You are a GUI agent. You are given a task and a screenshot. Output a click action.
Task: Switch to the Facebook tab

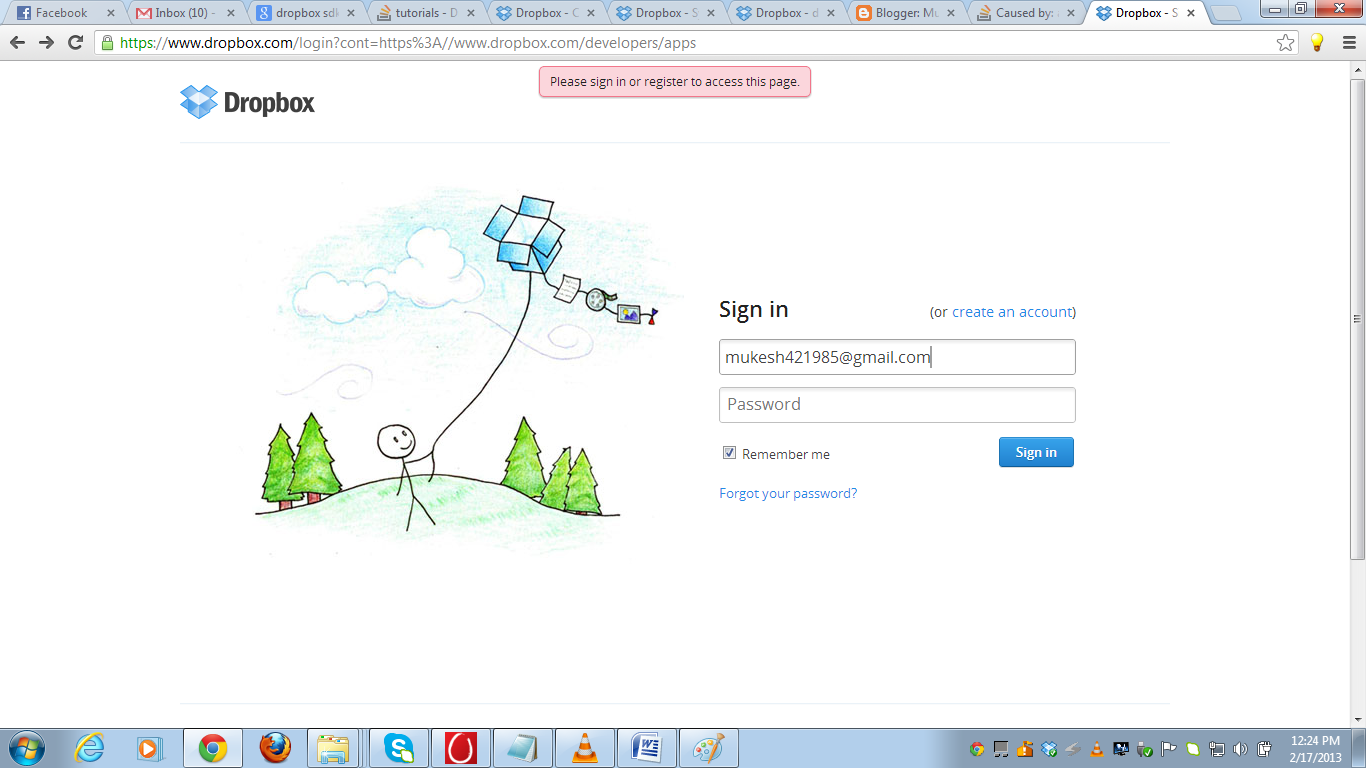(x=60, y=13)
